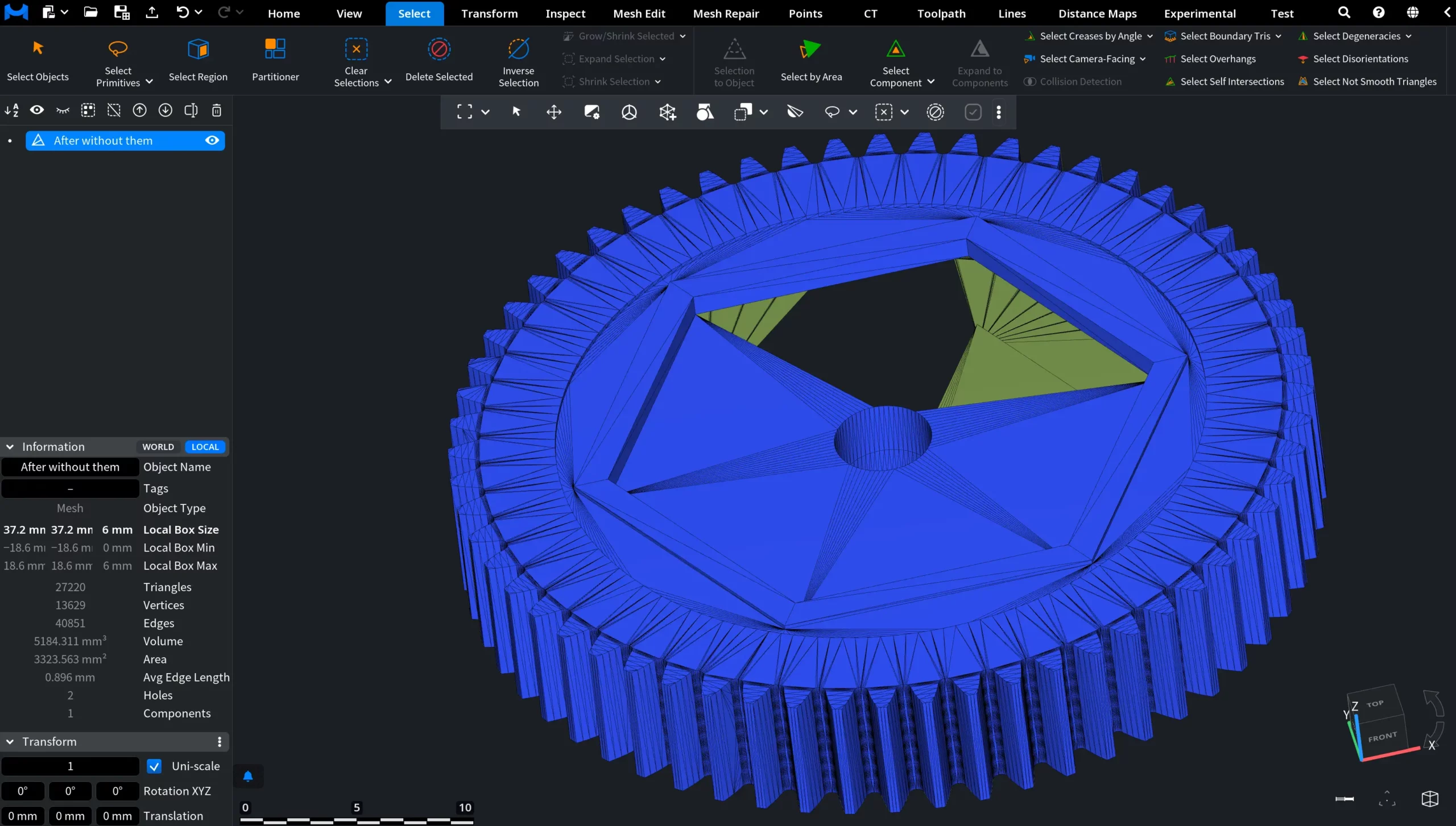
Task: Open the Partitioner tool
Action: pos(275,60)
